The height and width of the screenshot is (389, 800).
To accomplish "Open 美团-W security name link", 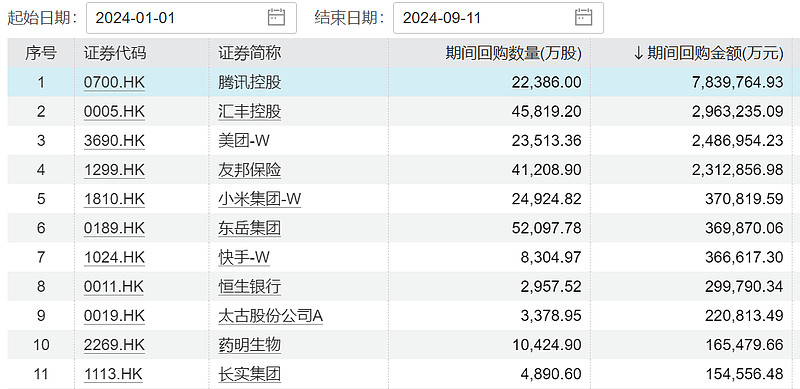I will click(x=243, y=141).
